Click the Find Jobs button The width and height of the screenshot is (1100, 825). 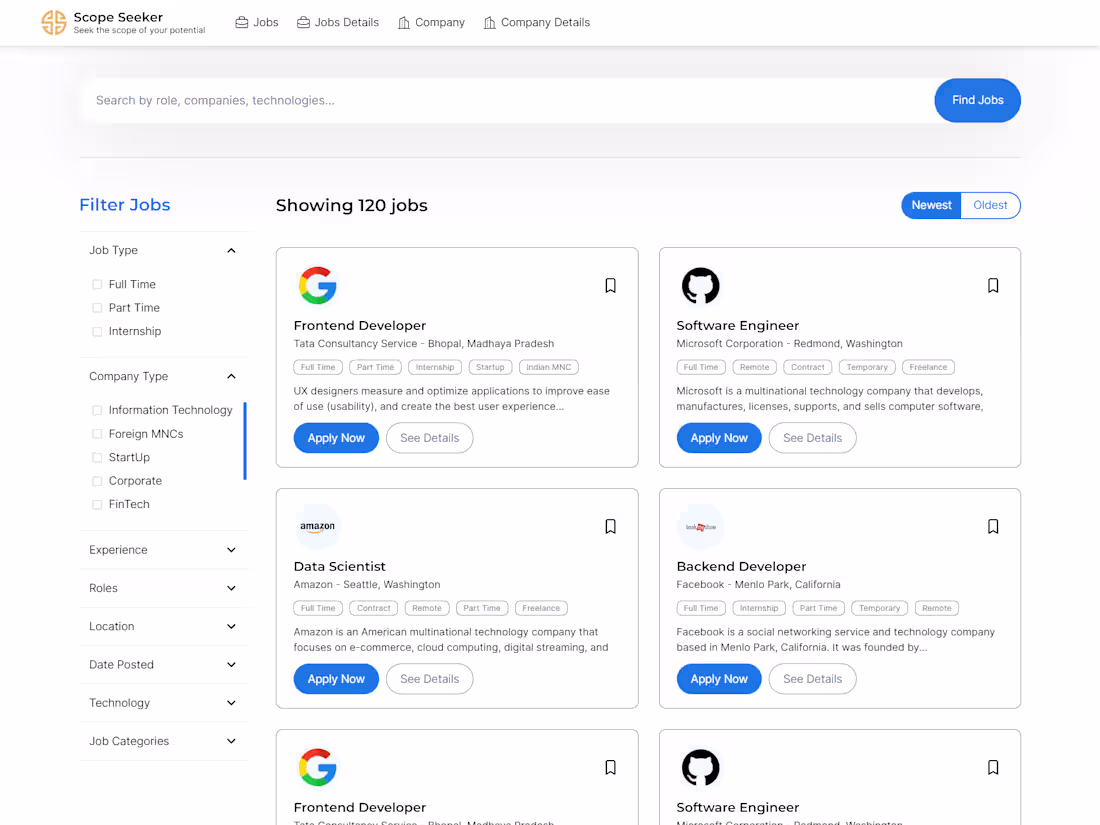tap(977, 100)
